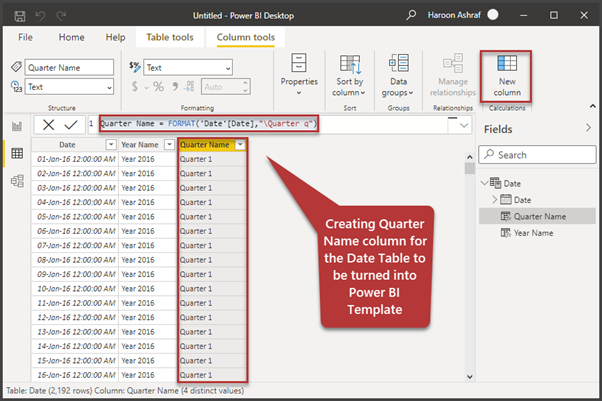
Task: Click the table scrollbar down arrow
Action: click(470, 377)
